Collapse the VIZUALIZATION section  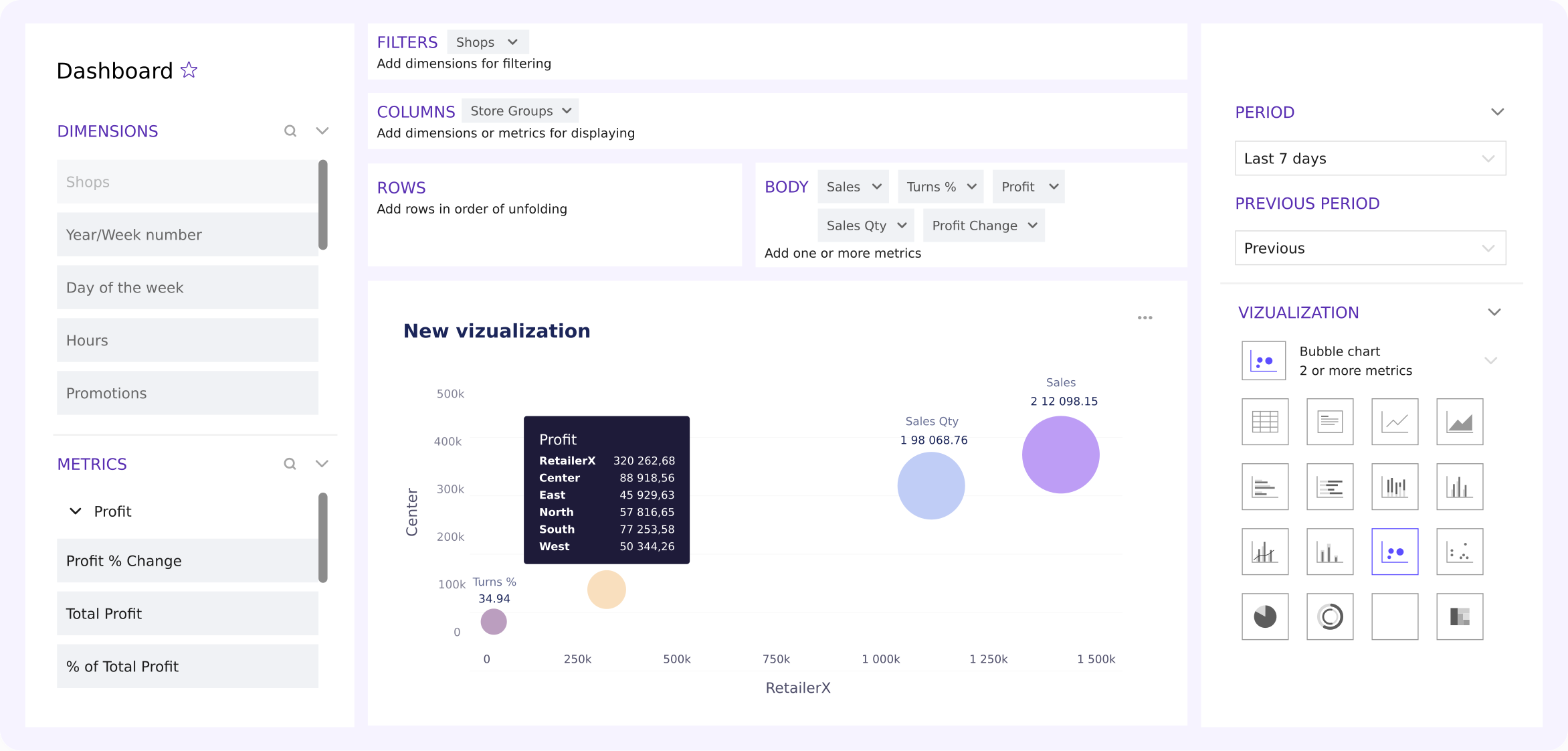pos(1494,313)
